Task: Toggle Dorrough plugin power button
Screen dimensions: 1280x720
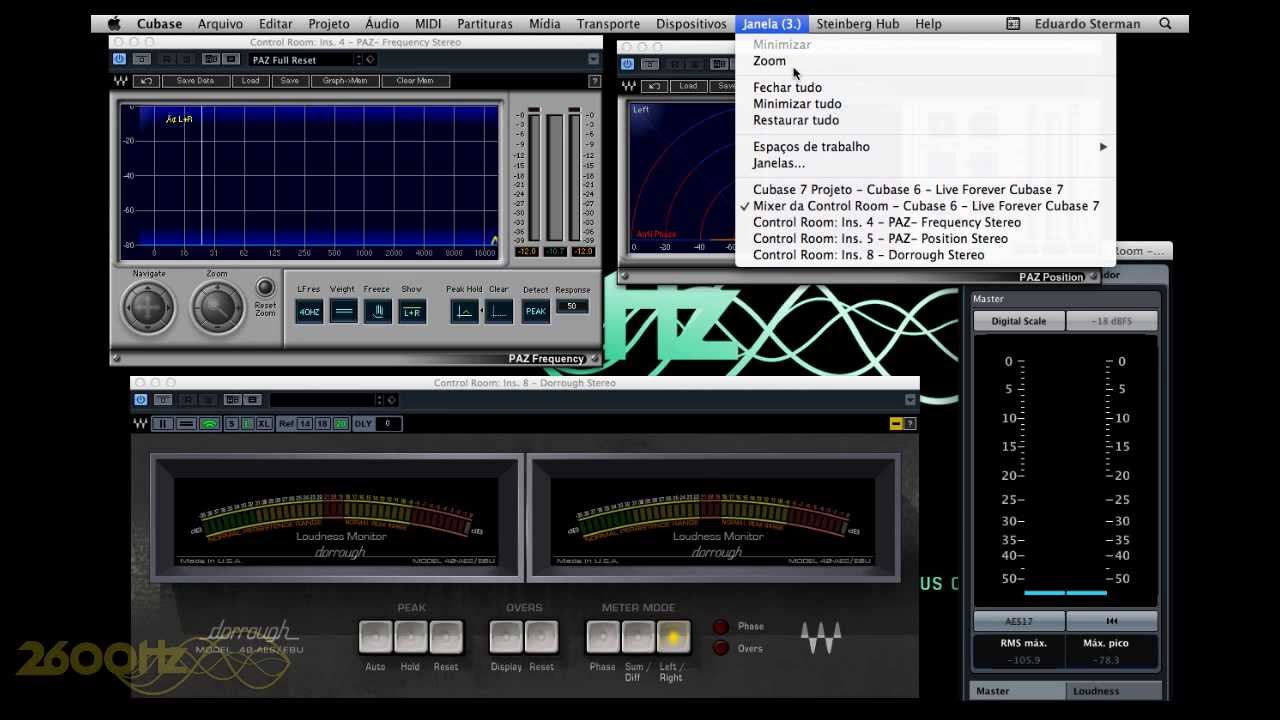Action: (x=140, y=400)
